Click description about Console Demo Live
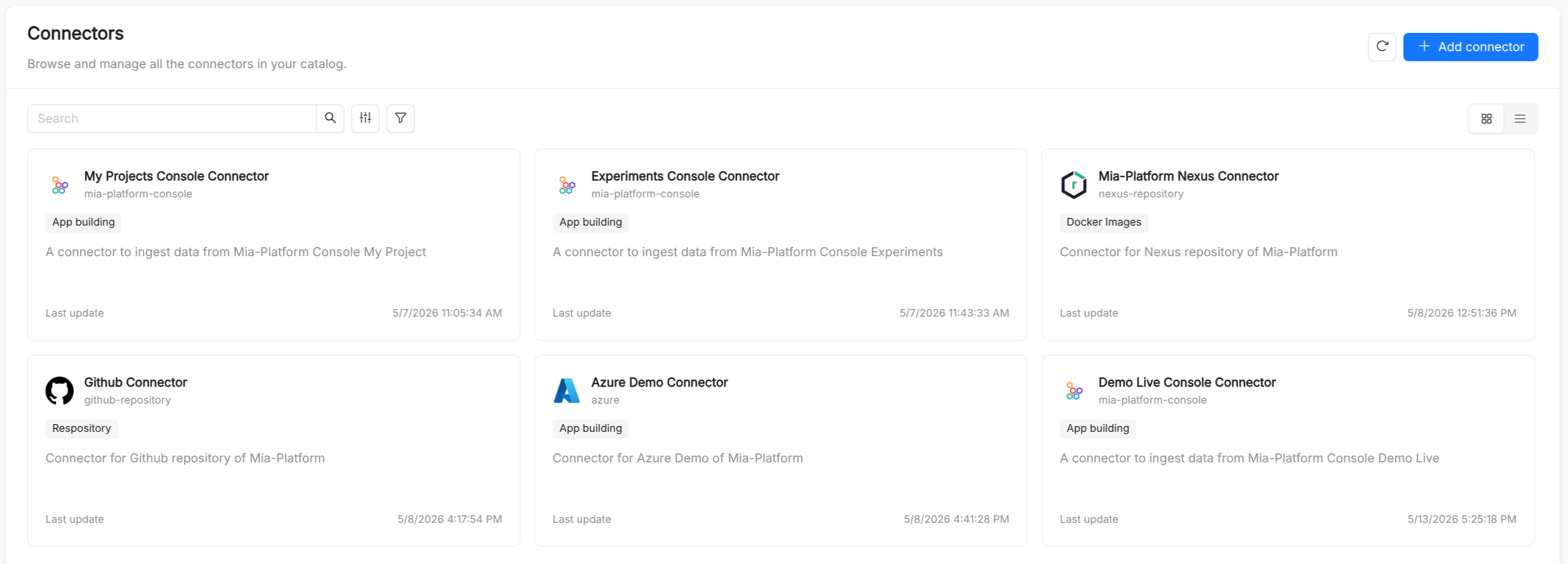1568x564 pixels. point(1249,458)
